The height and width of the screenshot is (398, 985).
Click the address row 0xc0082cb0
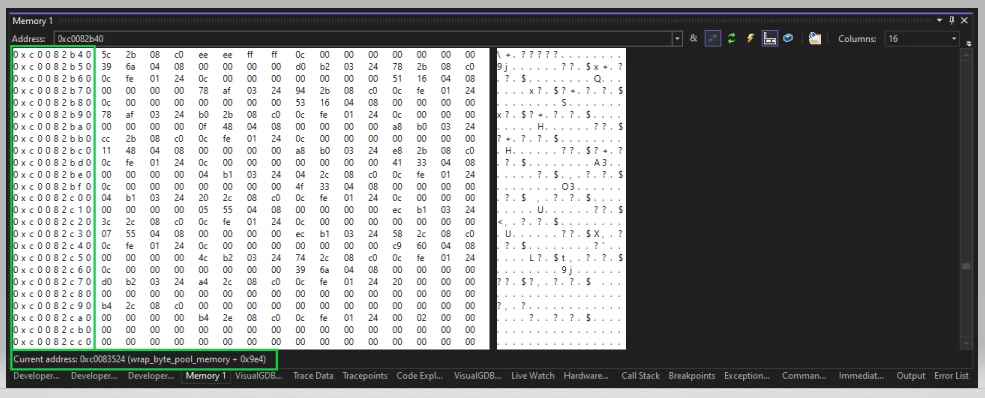(x=53, y=329)
